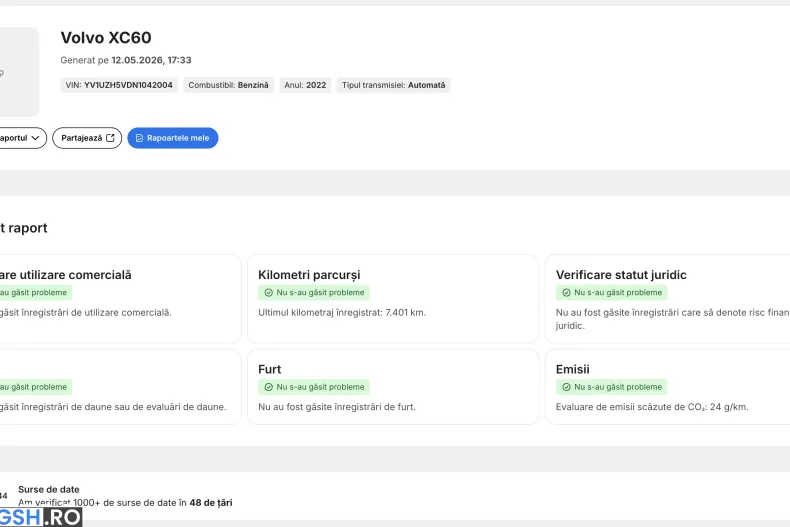Click the Rapoartele mele button
The image size is (790, 527).
(x=172, y=138)
